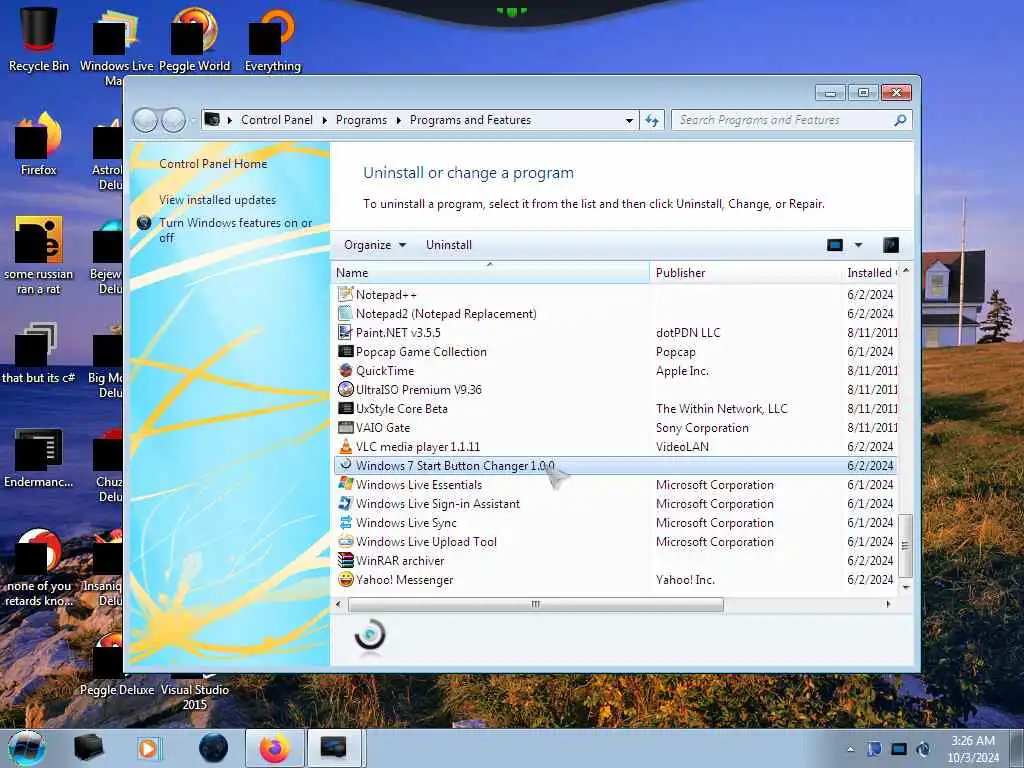Open View installed updates link
This screenshot has height=768, width=1024.
point(217,200)
